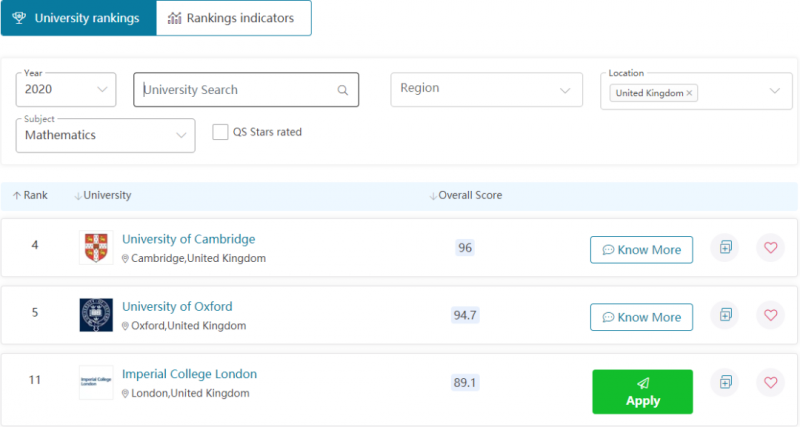Expand the Location dropdown arrow
The height and width of the screenshot is (427, 800).
click(774, 91)
